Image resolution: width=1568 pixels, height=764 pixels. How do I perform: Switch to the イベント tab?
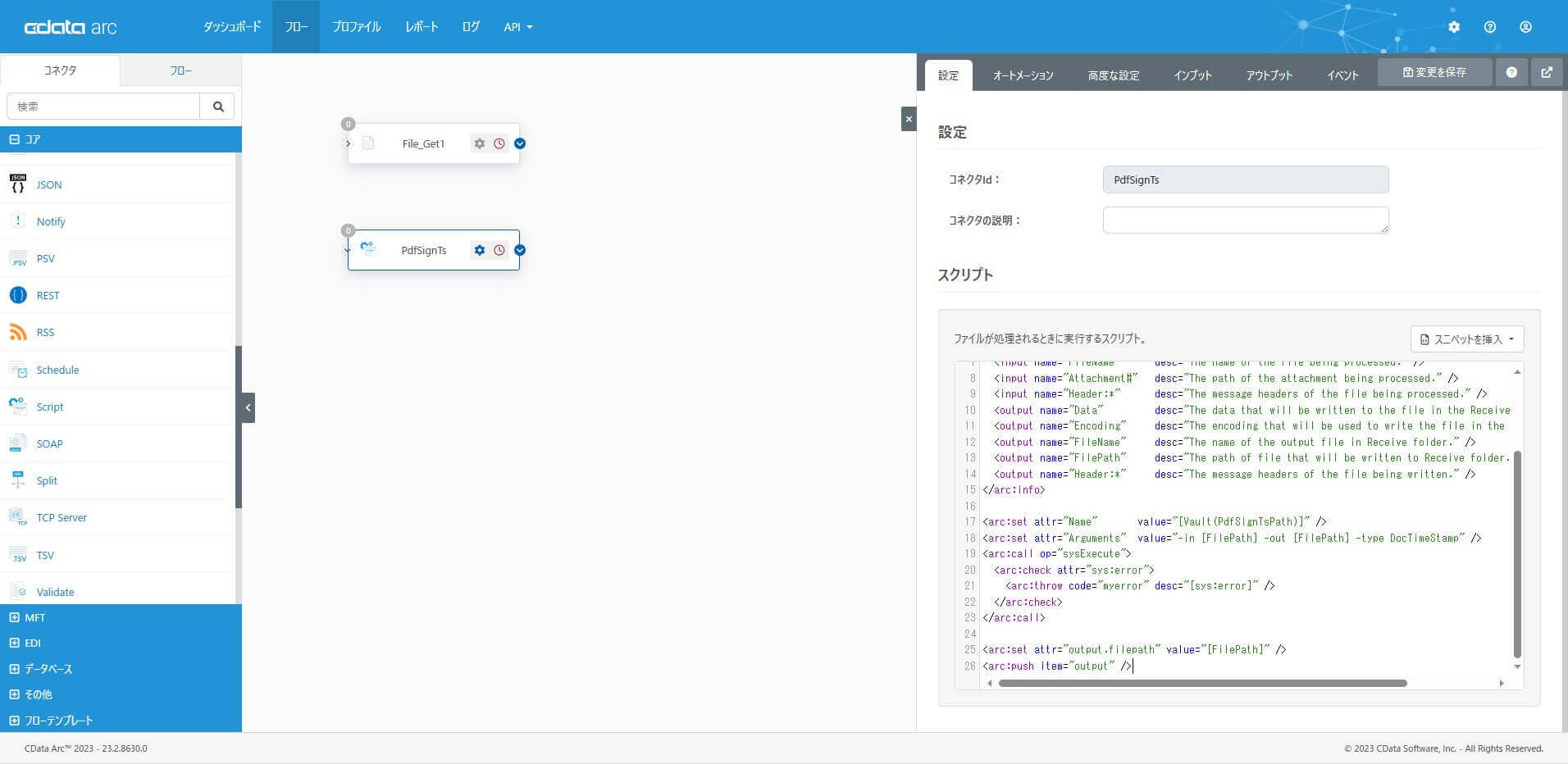point(1342,75)
